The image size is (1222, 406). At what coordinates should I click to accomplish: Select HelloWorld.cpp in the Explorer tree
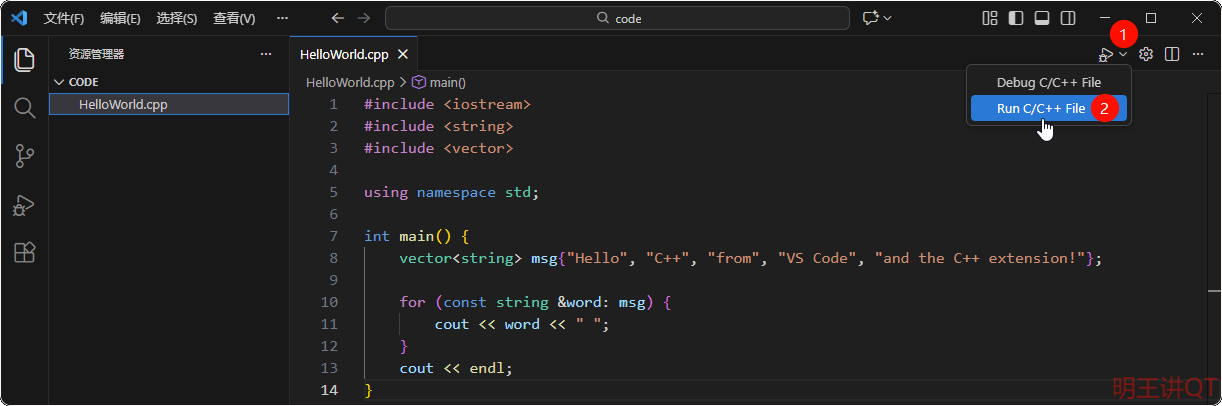point(168,104)
